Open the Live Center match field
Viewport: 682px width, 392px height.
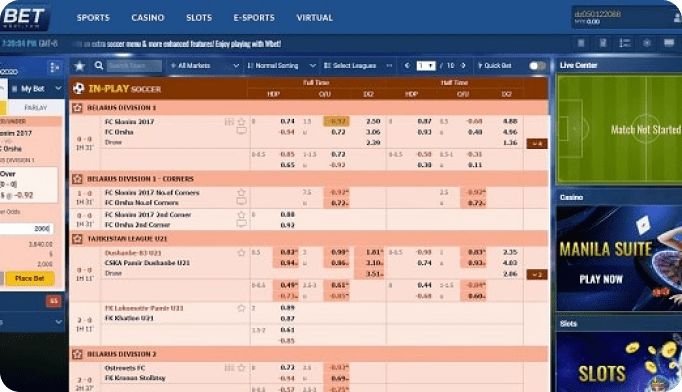619,129
